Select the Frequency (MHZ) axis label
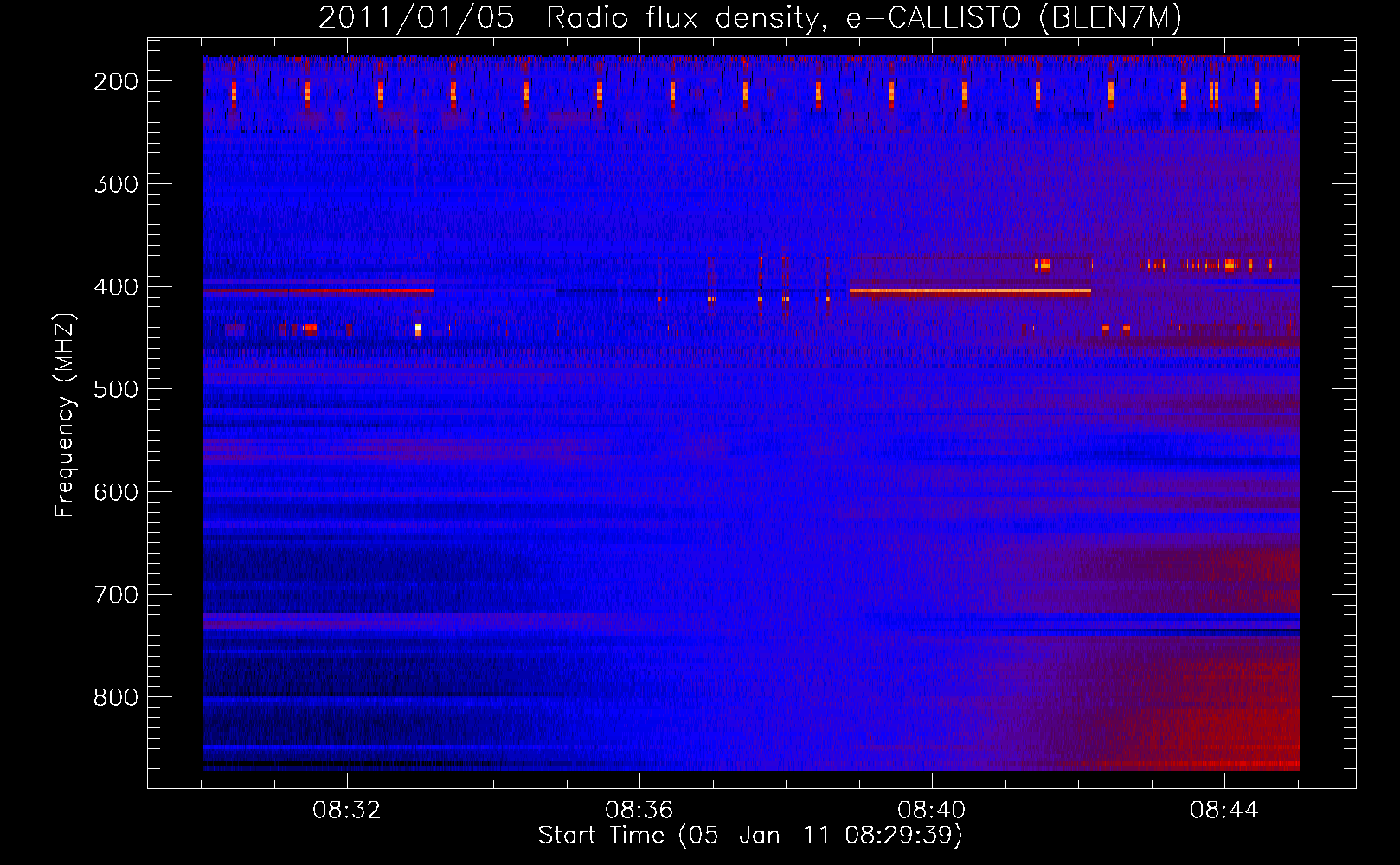 pyautogui.click(x=65, y=414)
